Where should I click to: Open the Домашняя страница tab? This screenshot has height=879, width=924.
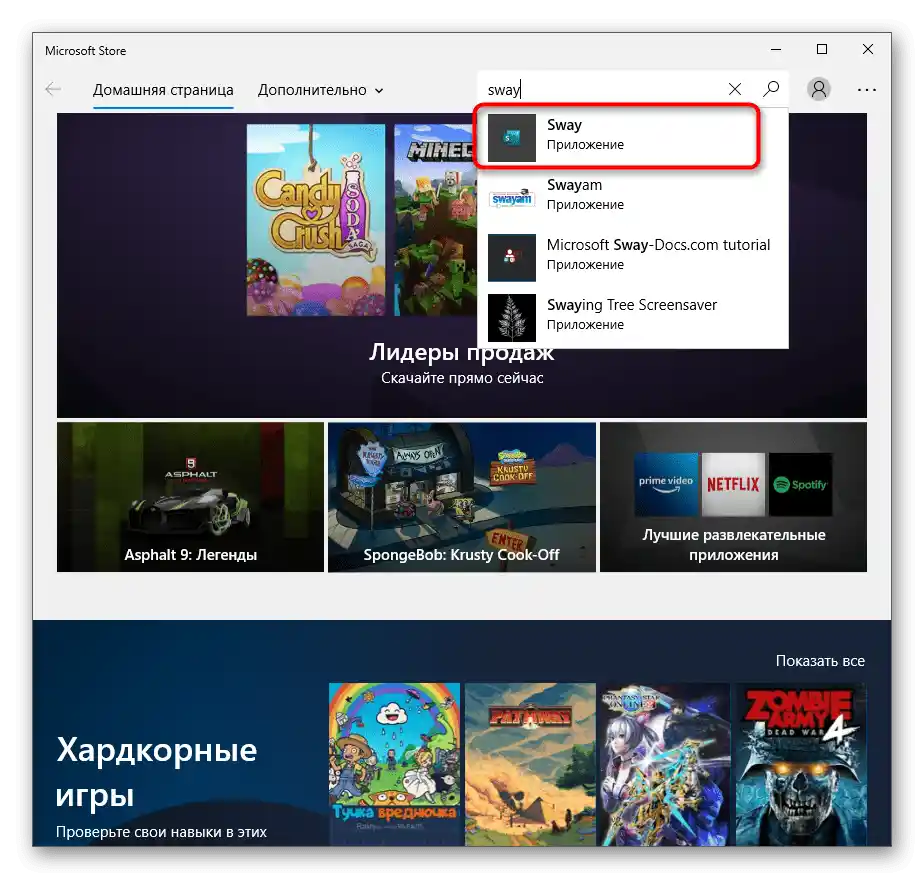(x=163, y=90)
